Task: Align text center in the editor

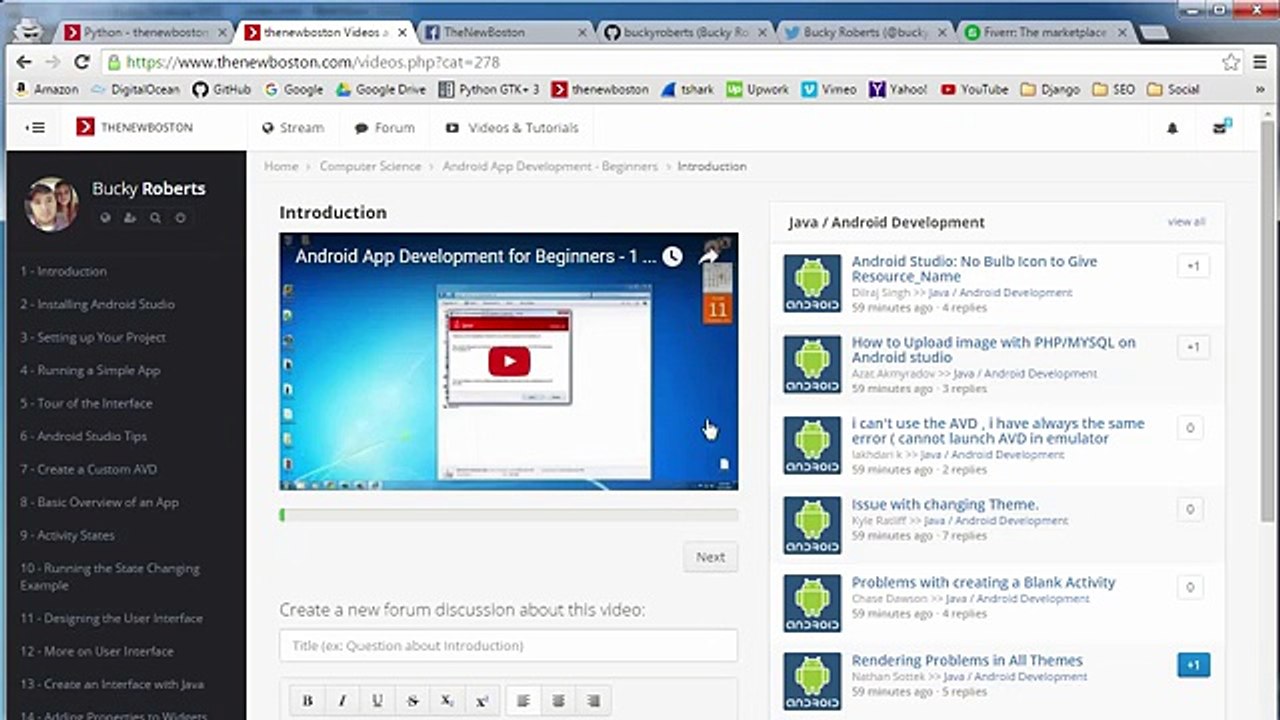Action: click(558, 701)
